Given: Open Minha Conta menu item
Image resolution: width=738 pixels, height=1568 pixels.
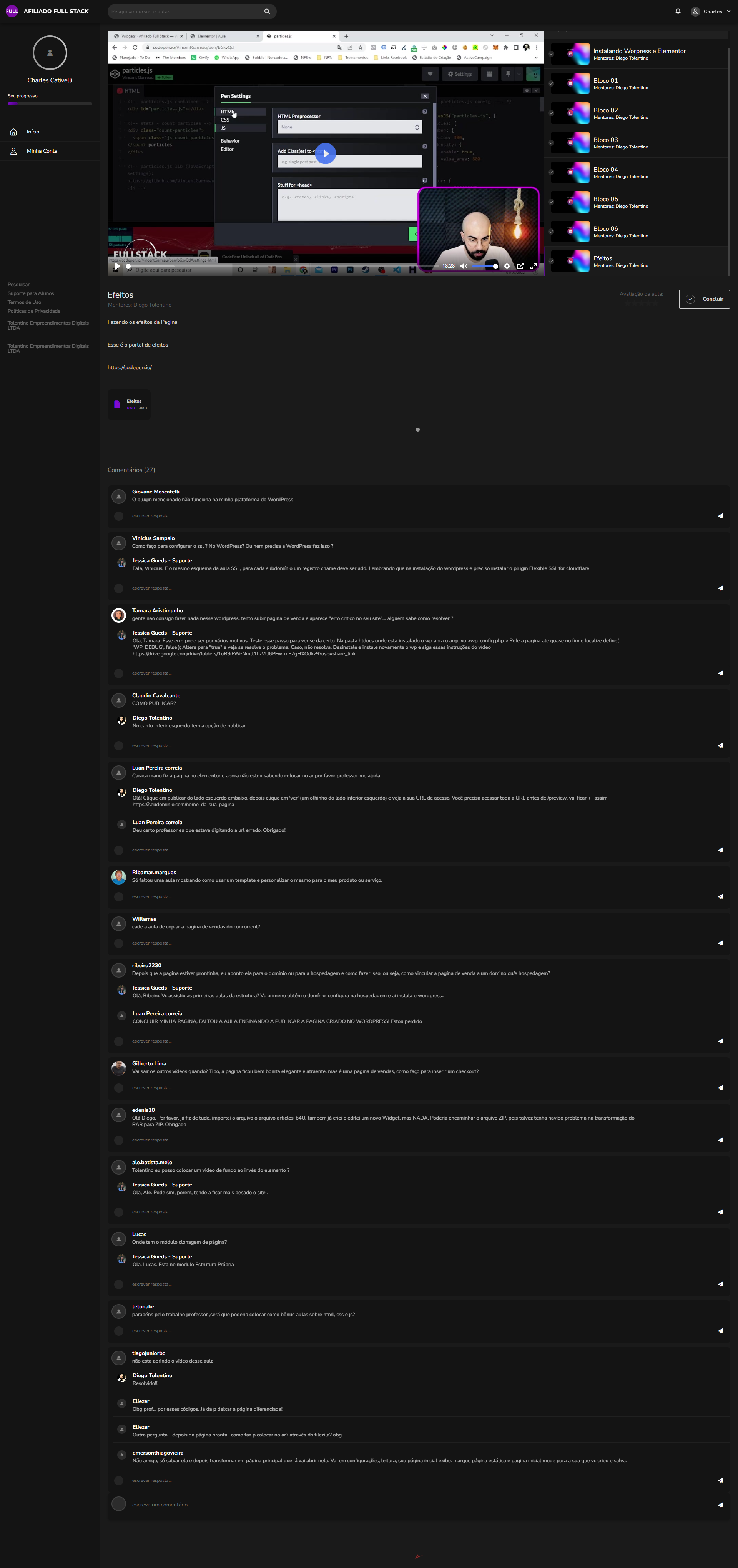Looking at the screenshot, I should 42,151.
